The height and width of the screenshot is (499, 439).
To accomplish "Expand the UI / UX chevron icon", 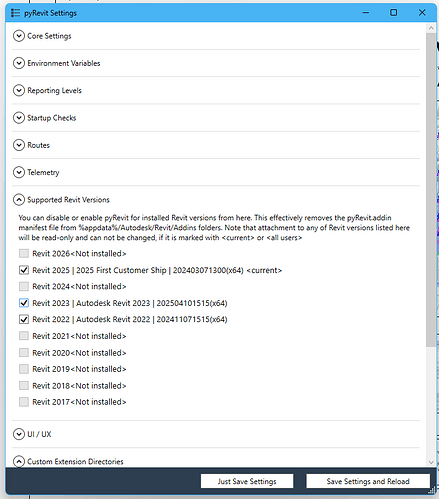I will click(19, 434).
